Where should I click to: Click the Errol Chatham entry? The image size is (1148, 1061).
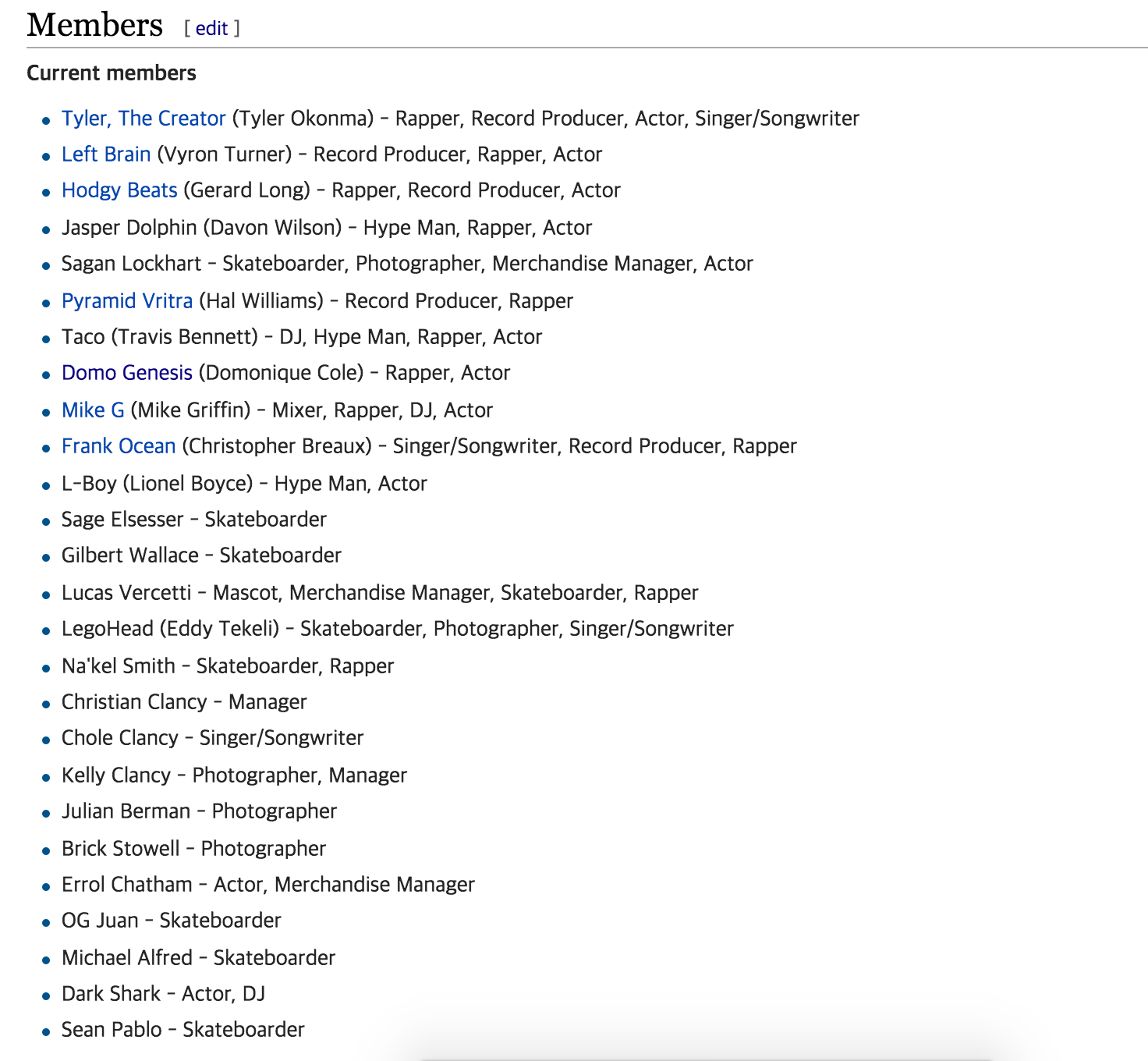(x=268, y=885)
